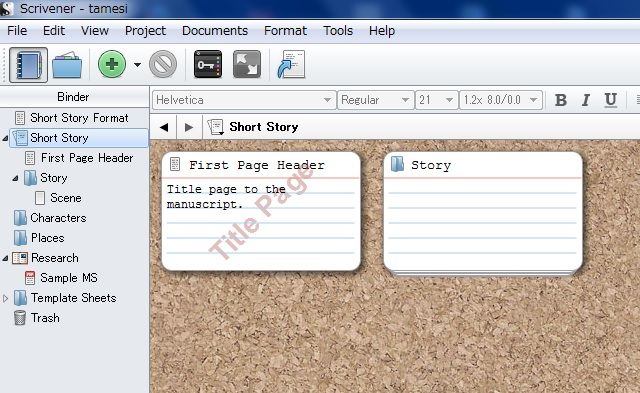Click the Short Story Format document icon
Image resolution: width=640 pixels, height=393 pixels.
20,118
